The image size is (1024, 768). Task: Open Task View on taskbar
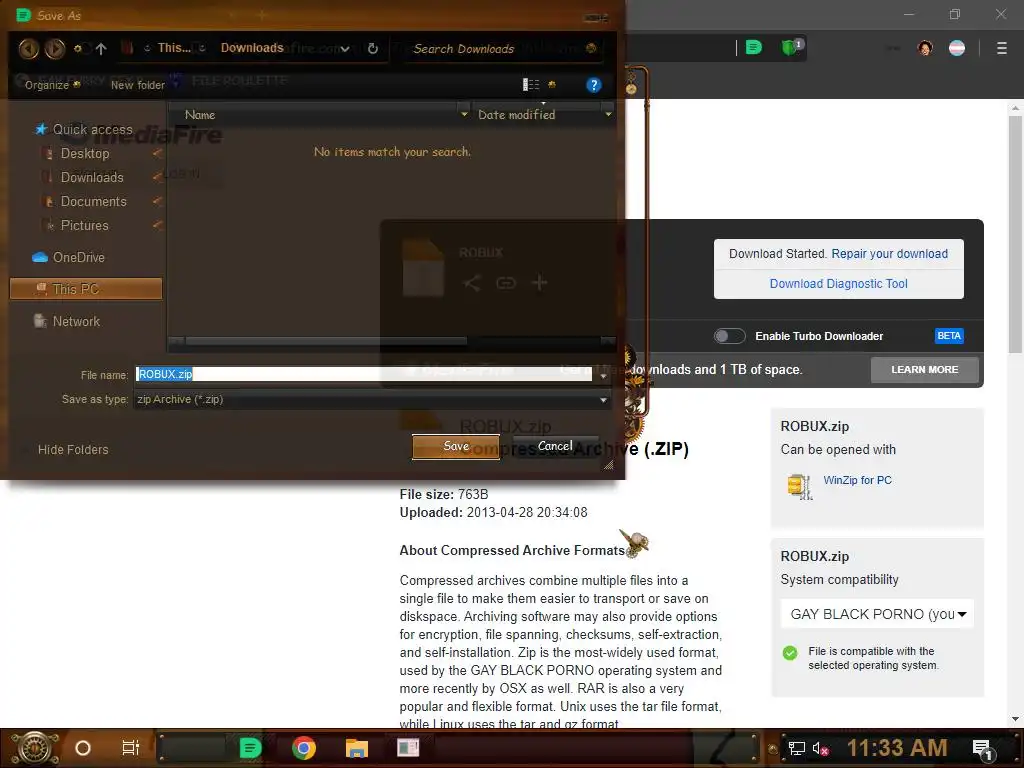coord(131,748)
